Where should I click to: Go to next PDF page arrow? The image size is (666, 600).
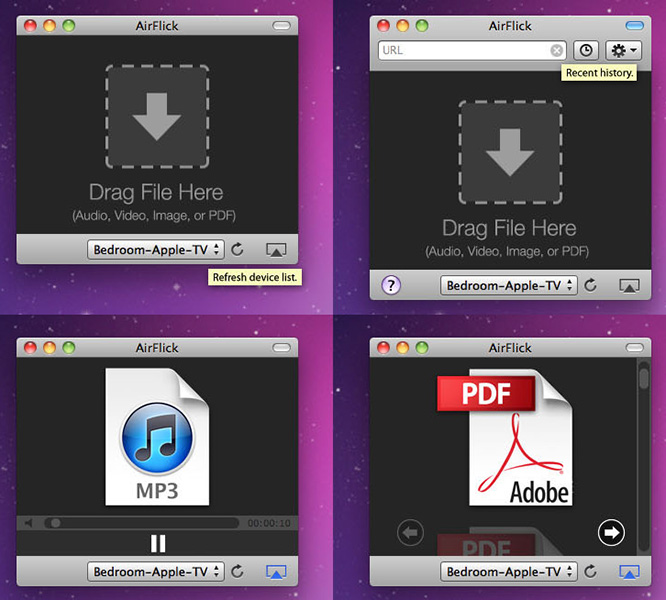(x=611, y=532)
